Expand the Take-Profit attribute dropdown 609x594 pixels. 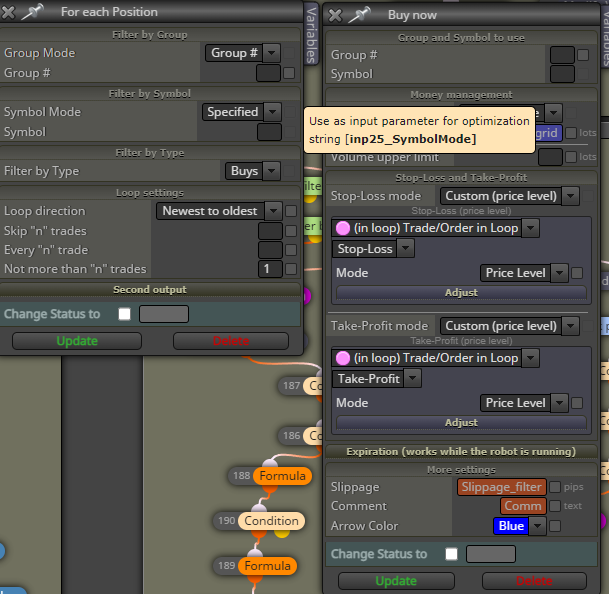[412, 378]
